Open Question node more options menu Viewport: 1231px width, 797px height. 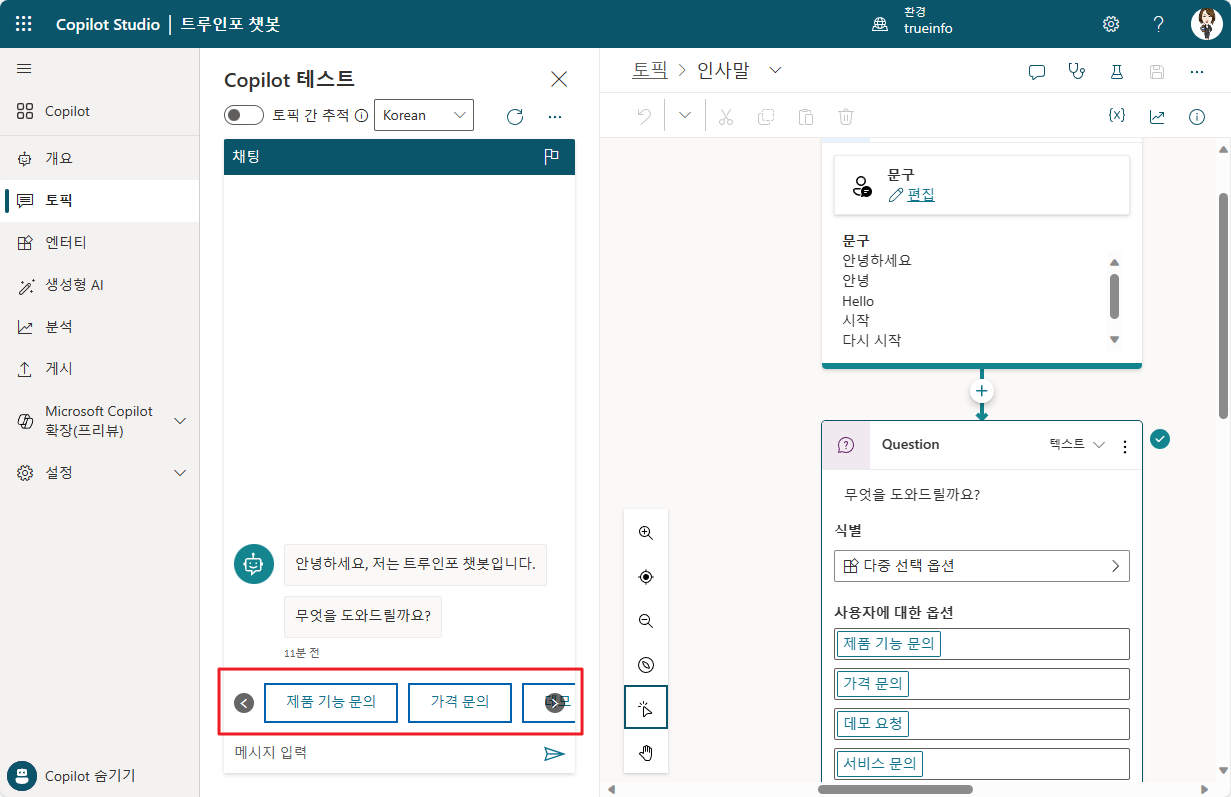[x=1125, y=446]
